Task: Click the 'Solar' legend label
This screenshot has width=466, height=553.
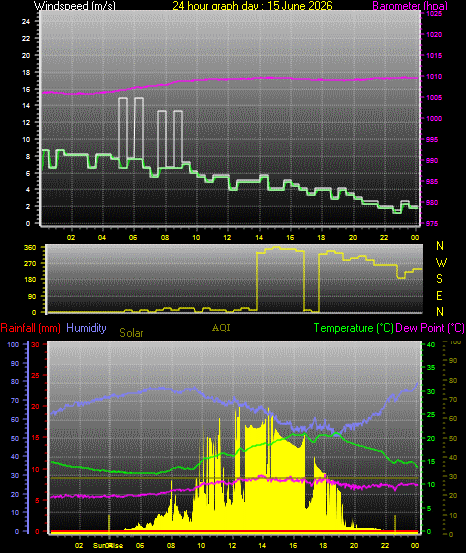Action: pos(131,333)
